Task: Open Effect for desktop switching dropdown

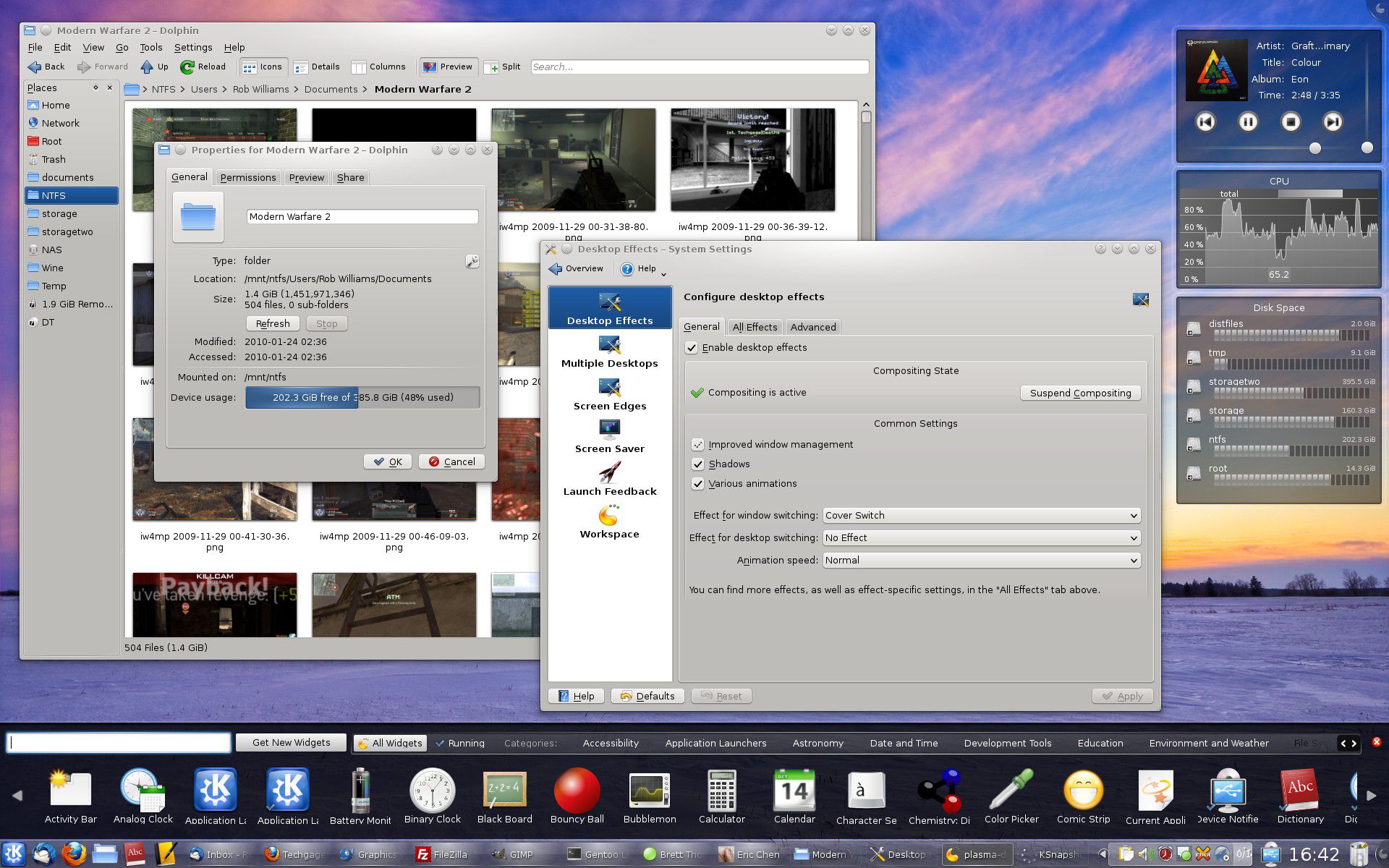Action: pos(981,538)
